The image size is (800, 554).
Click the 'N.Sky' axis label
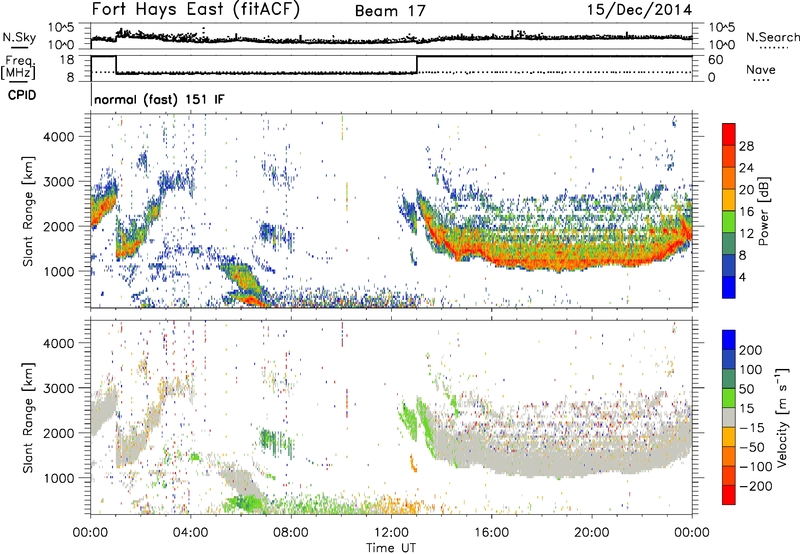19,37
